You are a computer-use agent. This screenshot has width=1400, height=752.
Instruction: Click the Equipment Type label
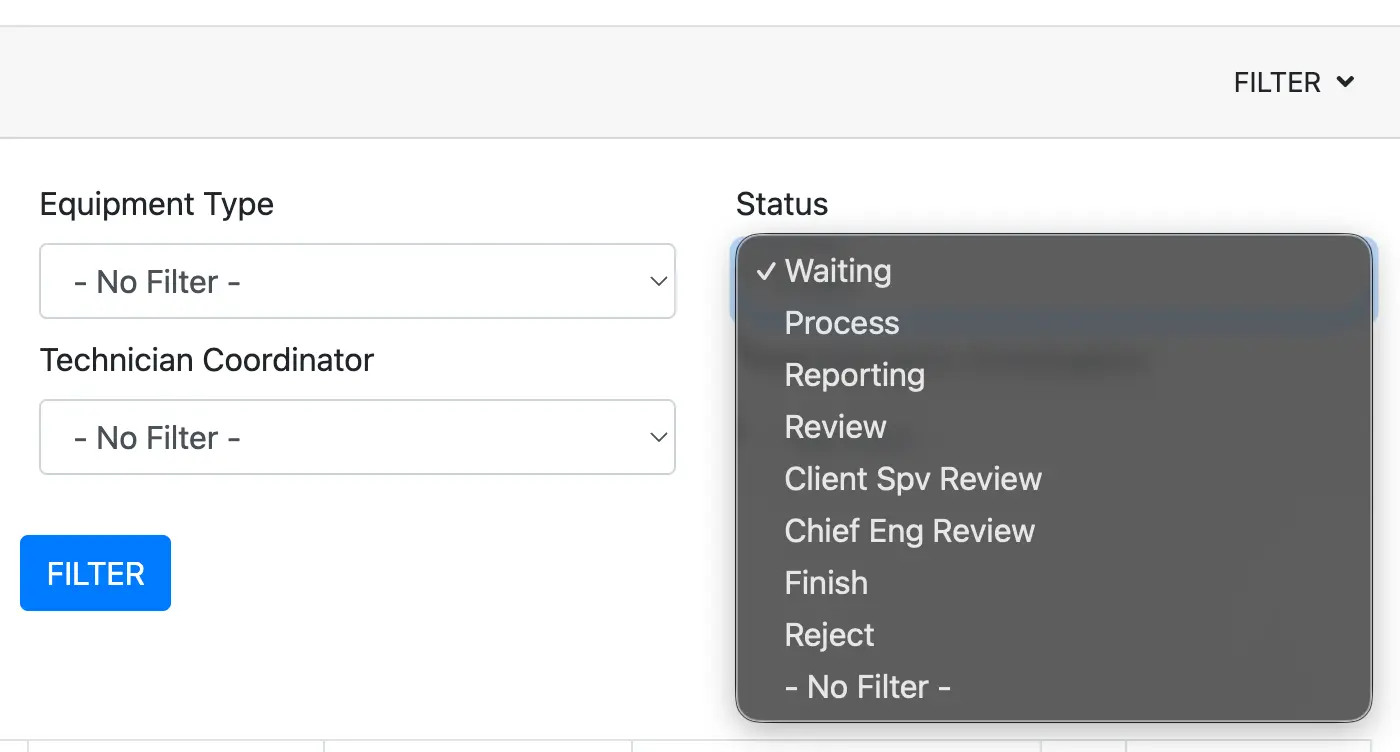(157, 204)
